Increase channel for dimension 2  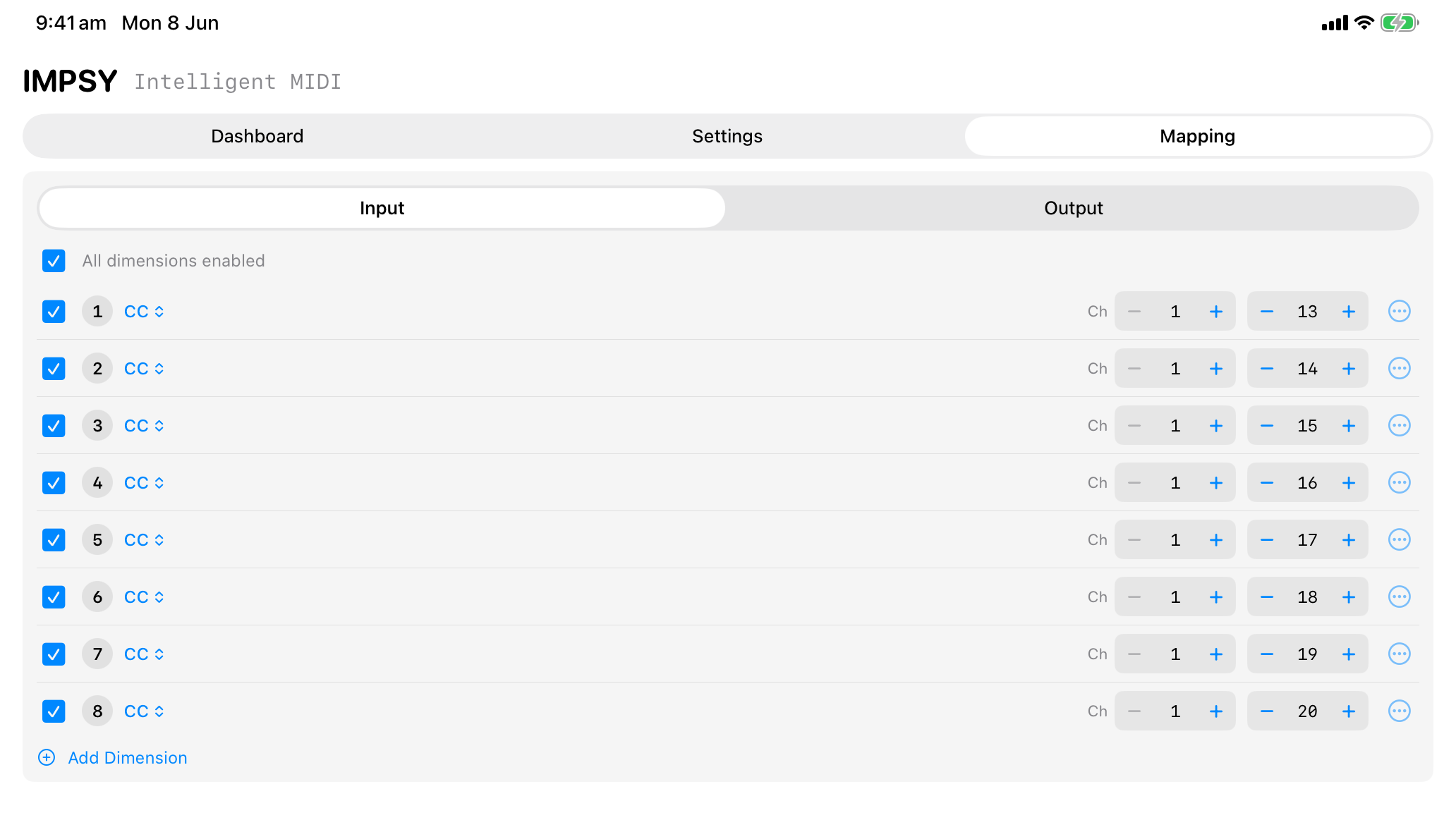pyautogui.click(x=1215, y=368)
